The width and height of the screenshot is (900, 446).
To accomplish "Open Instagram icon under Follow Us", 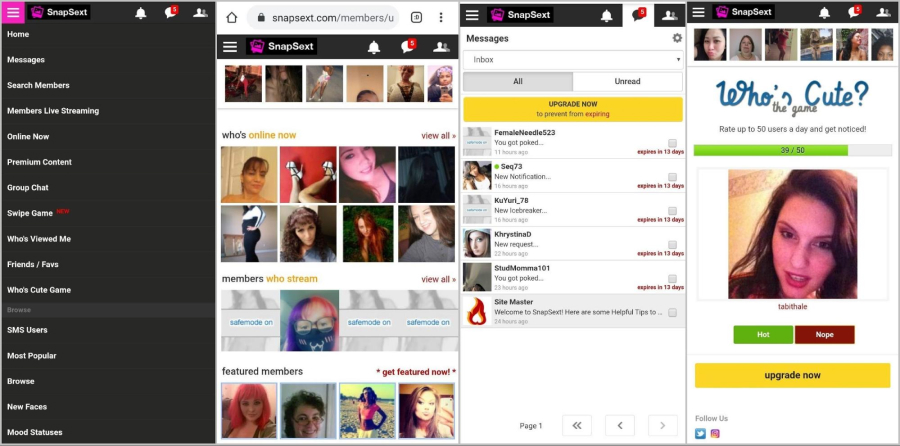I will 715,434.
